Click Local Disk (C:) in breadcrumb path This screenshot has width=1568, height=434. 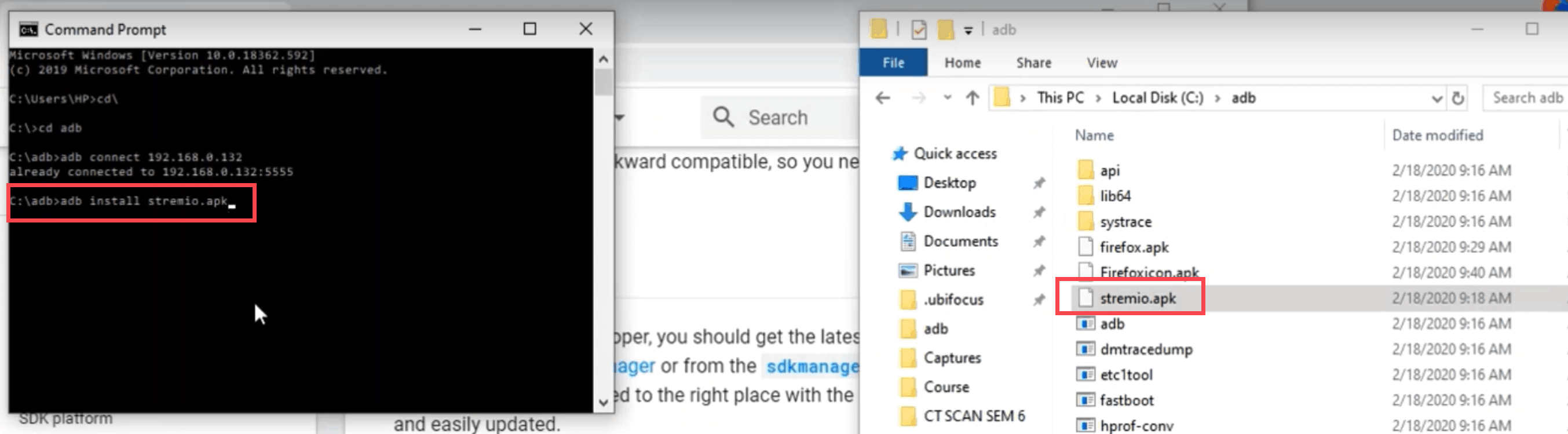(1157, 98)
